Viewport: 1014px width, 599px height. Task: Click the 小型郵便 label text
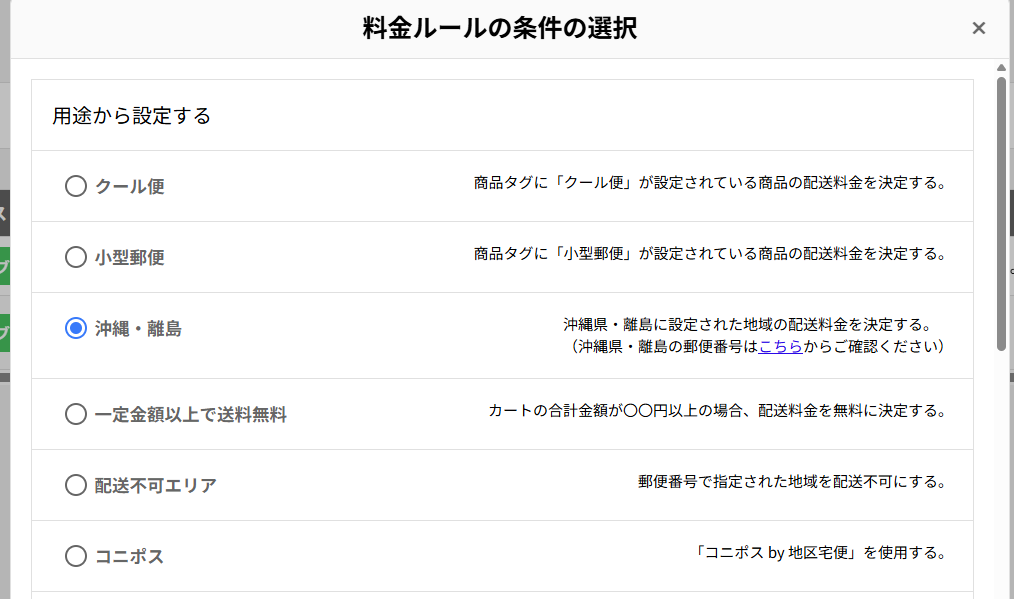coord(130,257)
